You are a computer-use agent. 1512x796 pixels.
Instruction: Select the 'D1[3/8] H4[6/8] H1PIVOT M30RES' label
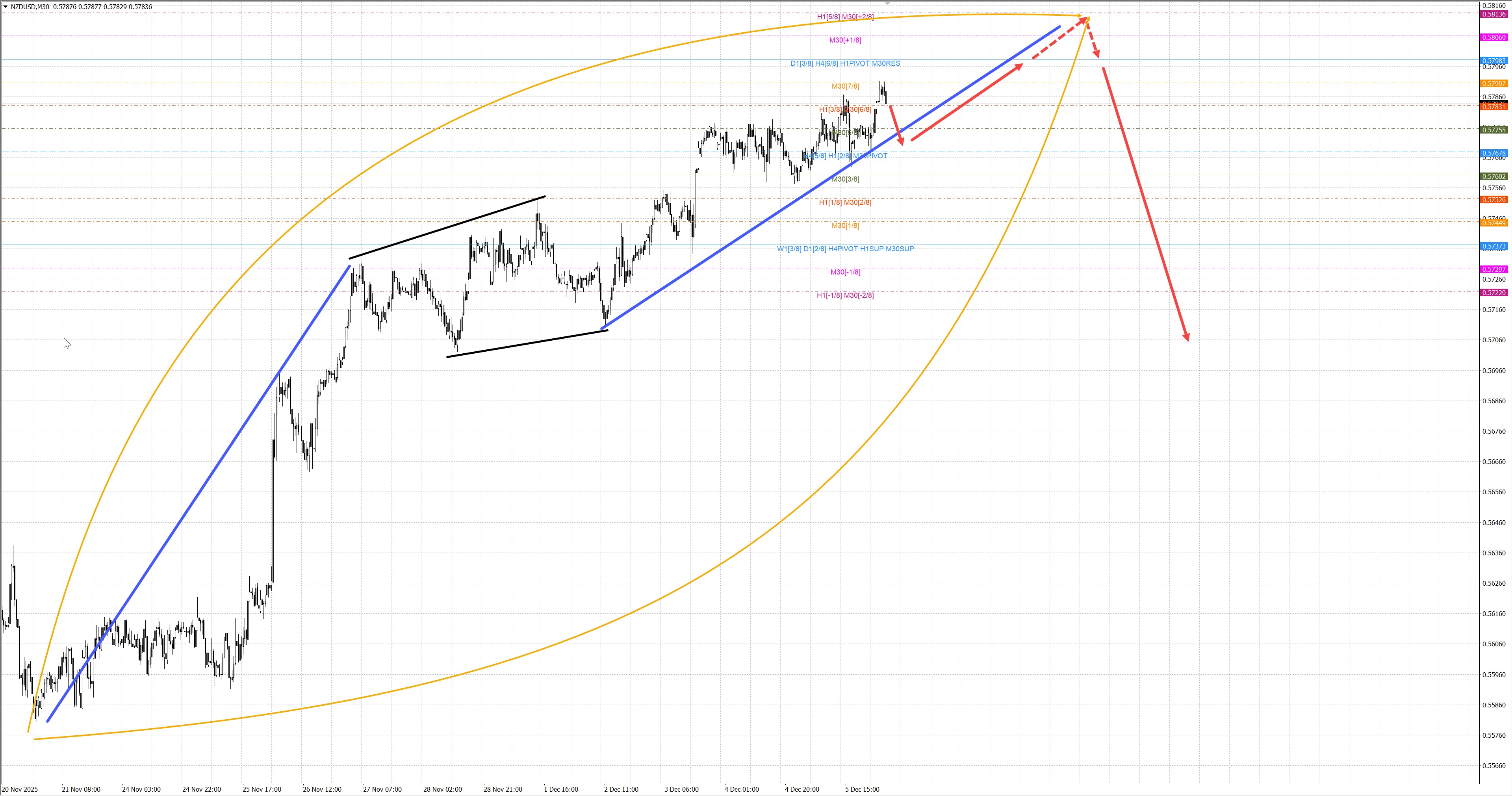[845, 63]
